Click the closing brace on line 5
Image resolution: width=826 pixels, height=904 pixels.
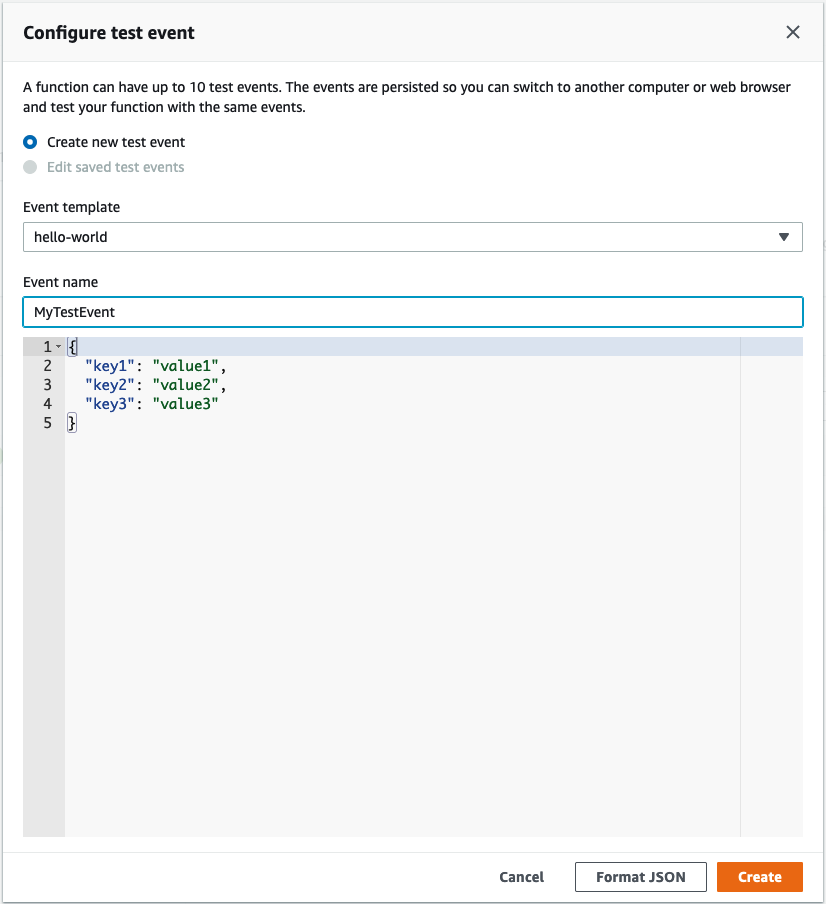(x=71, y=422)
